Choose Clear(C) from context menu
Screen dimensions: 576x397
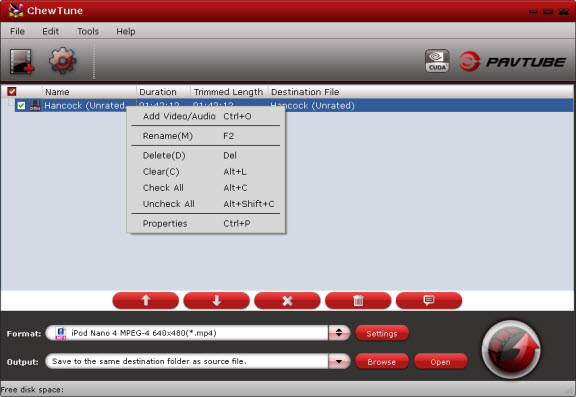click(x=206, y=172)
